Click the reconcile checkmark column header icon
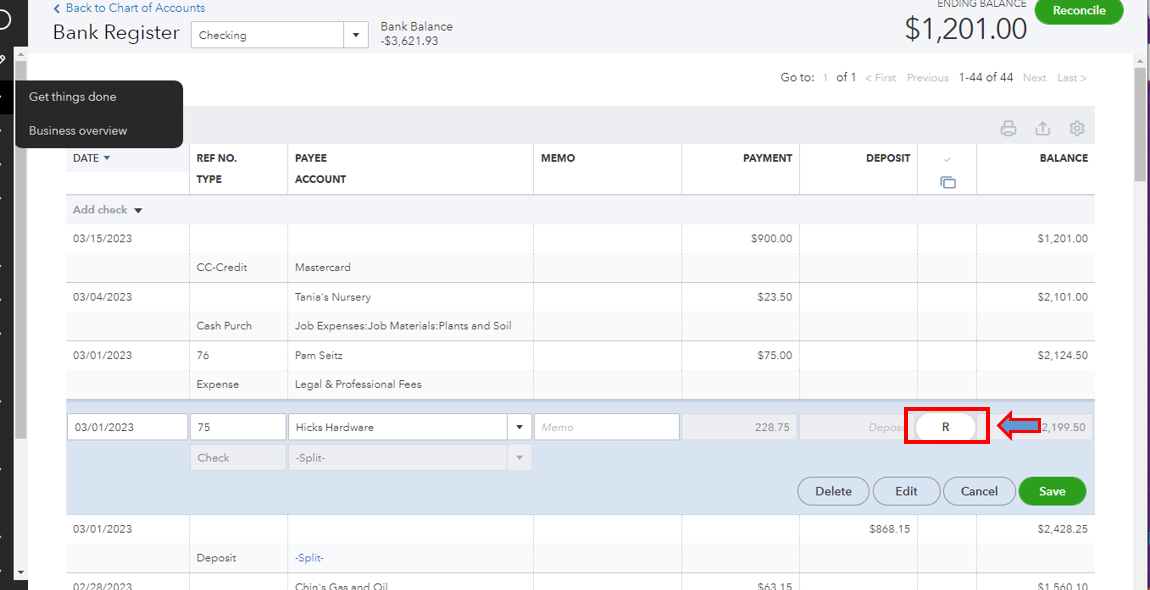 pyautogui.click(x=947, y=159)
